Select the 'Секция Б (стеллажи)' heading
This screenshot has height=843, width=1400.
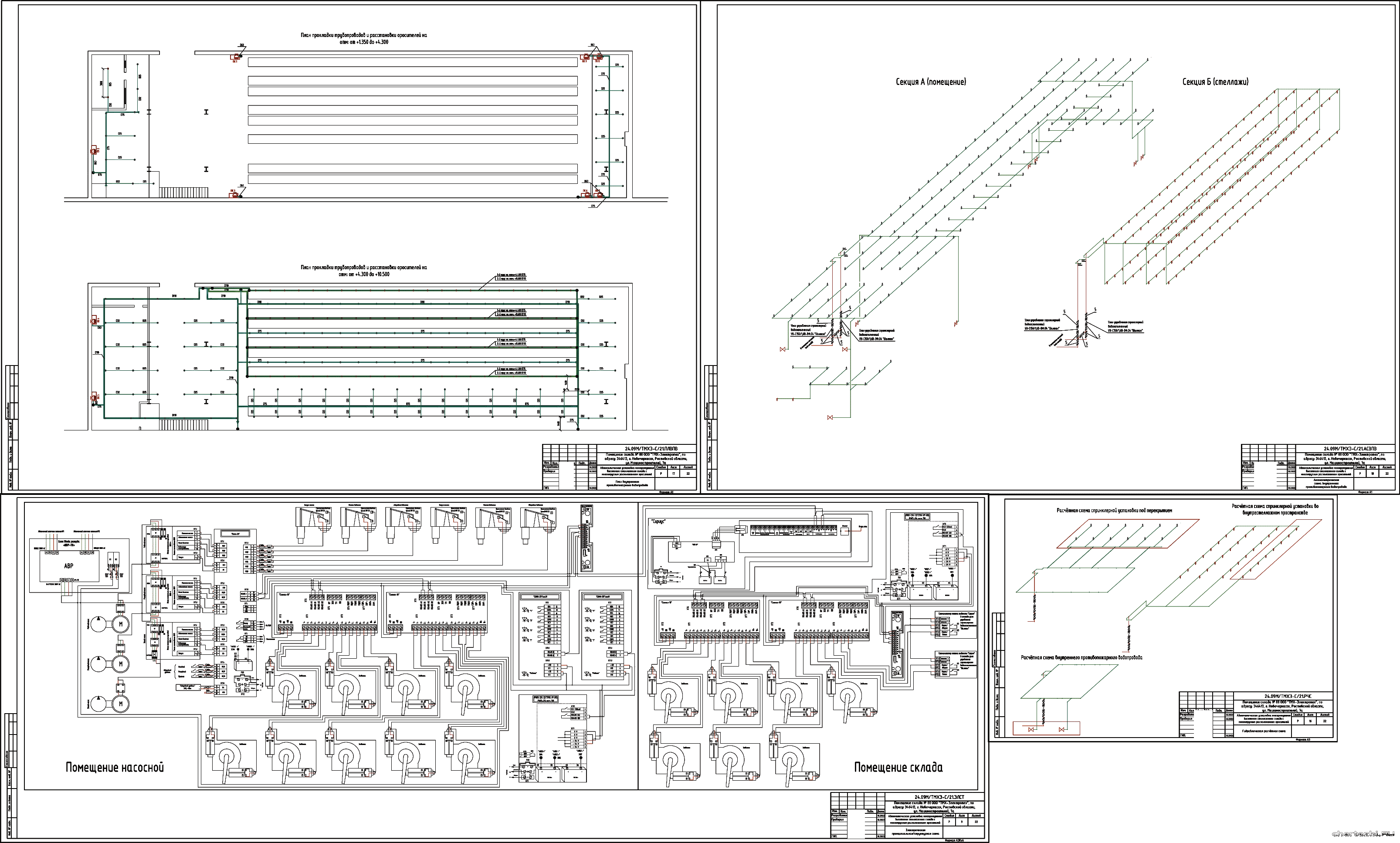[1215, 82]
